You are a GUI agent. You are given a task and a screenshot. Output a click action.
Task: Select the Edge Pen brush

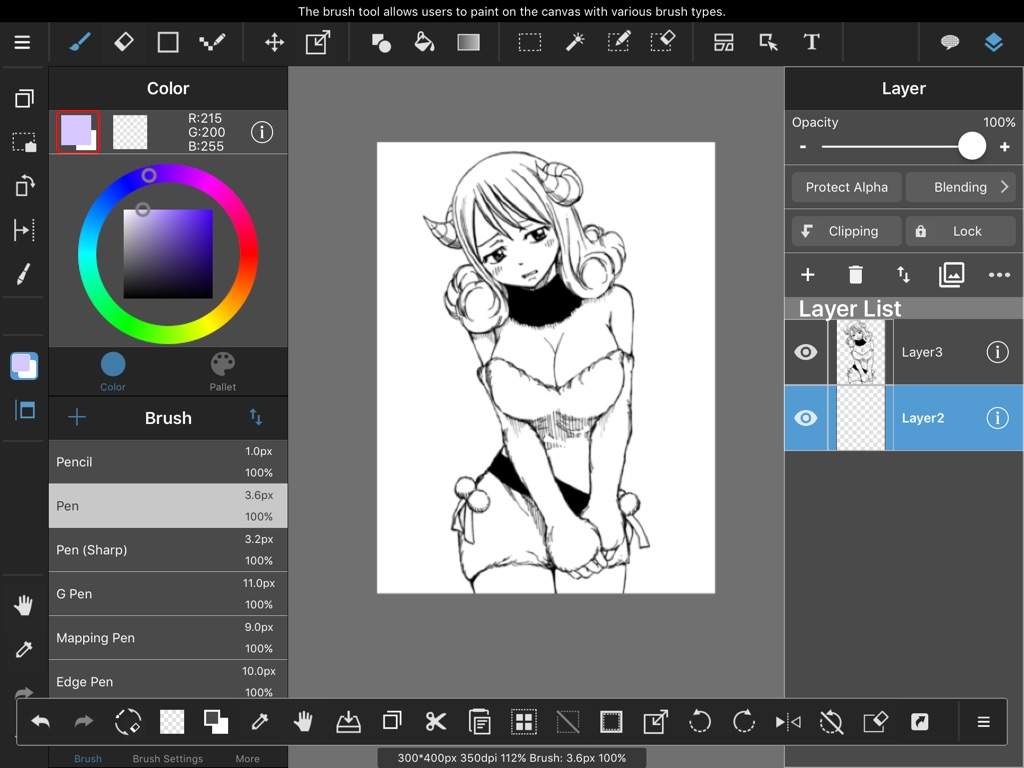(168, 680)
